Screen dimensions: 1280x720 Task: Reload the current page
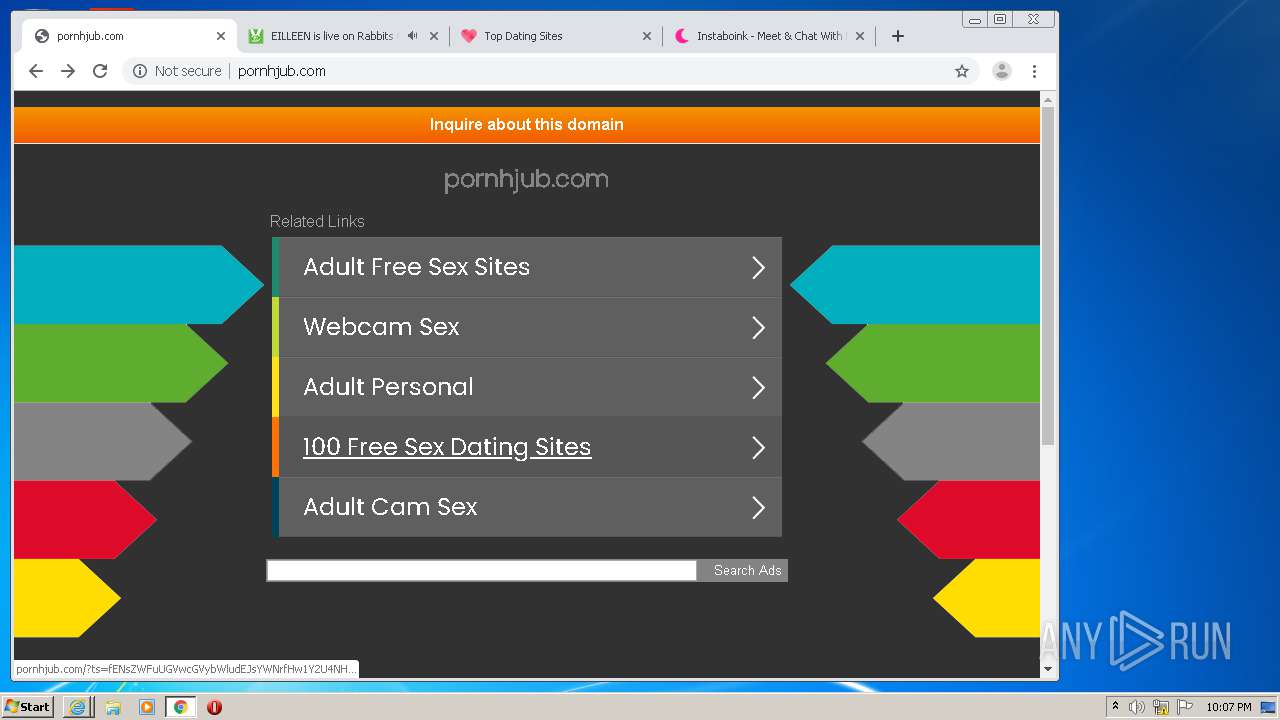point(100,71)
